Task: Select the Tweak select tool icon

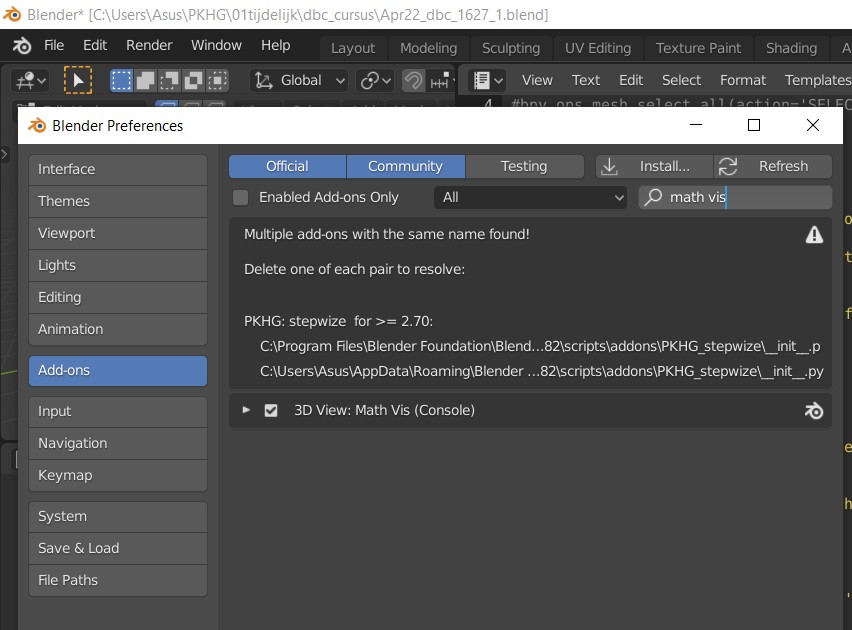Action: coord(78,80)
